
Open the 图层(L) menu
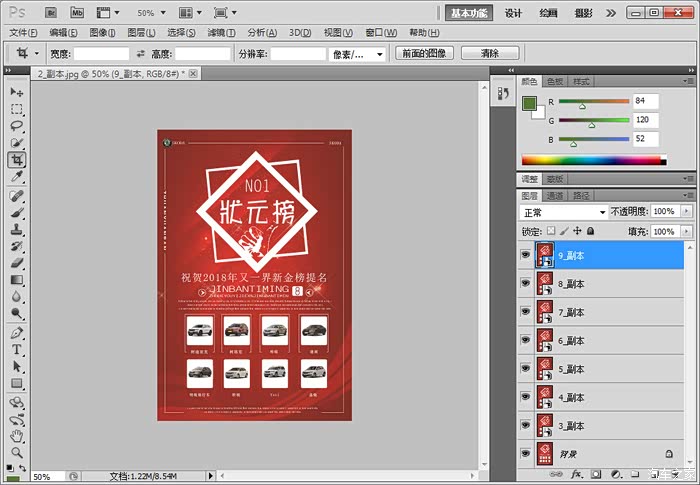click(x=143, y=32)
